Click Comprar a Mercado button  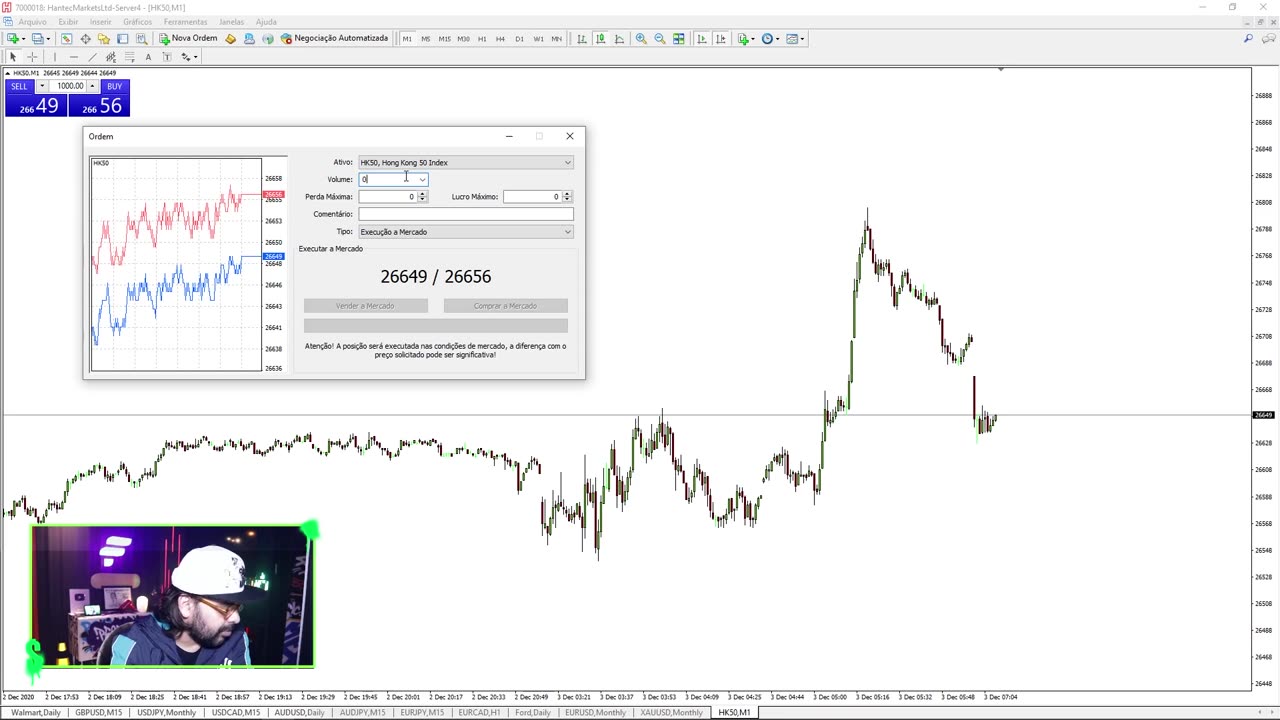click(505, 306)
